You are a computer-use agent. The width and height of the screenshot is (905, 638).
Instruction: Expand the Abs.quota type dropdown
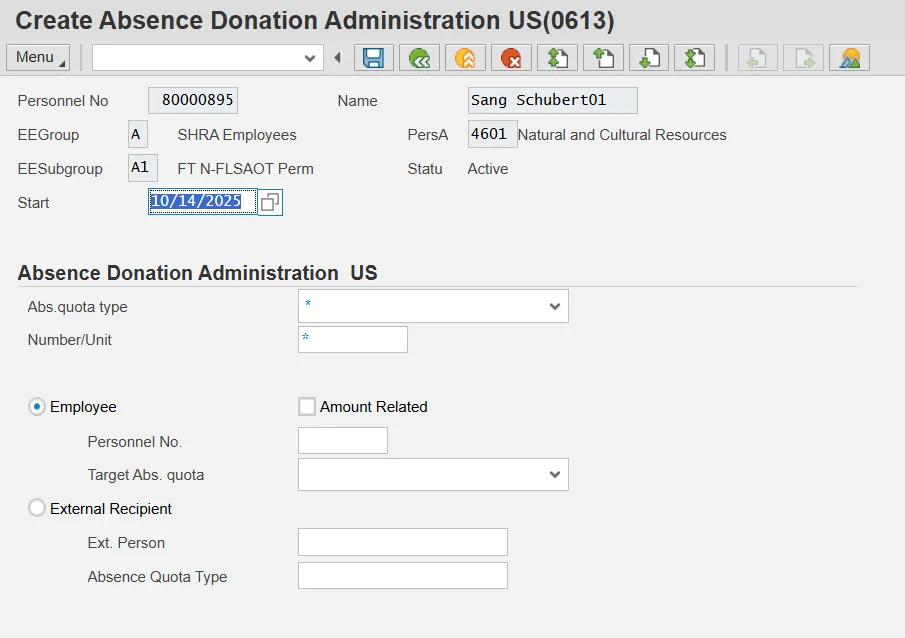coord(555,307)
